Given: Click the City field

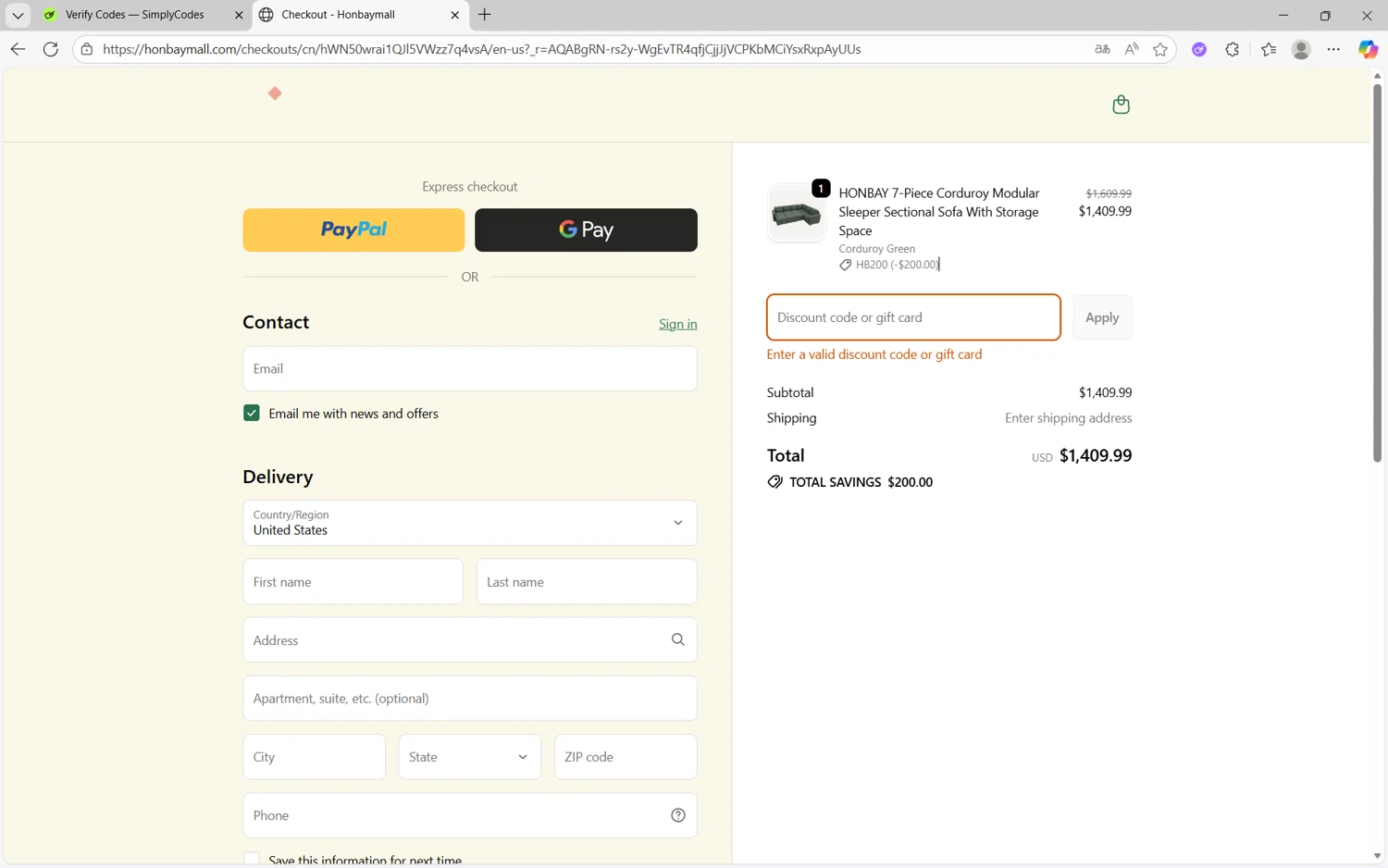Looking at the screenshot, I should click(315, 757).
